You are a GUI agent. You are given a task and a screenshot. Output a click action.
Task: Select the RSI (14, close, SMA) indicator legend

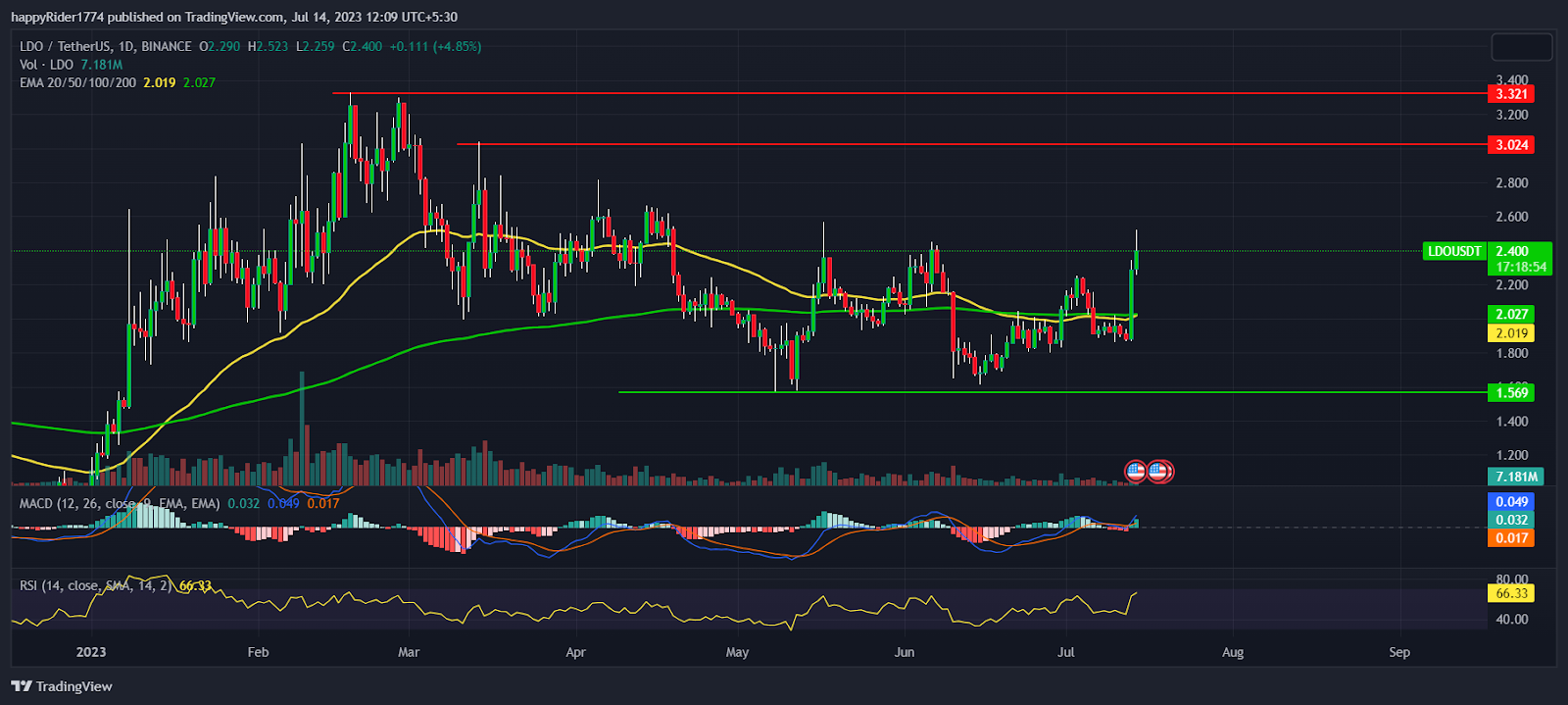[96, 585]
